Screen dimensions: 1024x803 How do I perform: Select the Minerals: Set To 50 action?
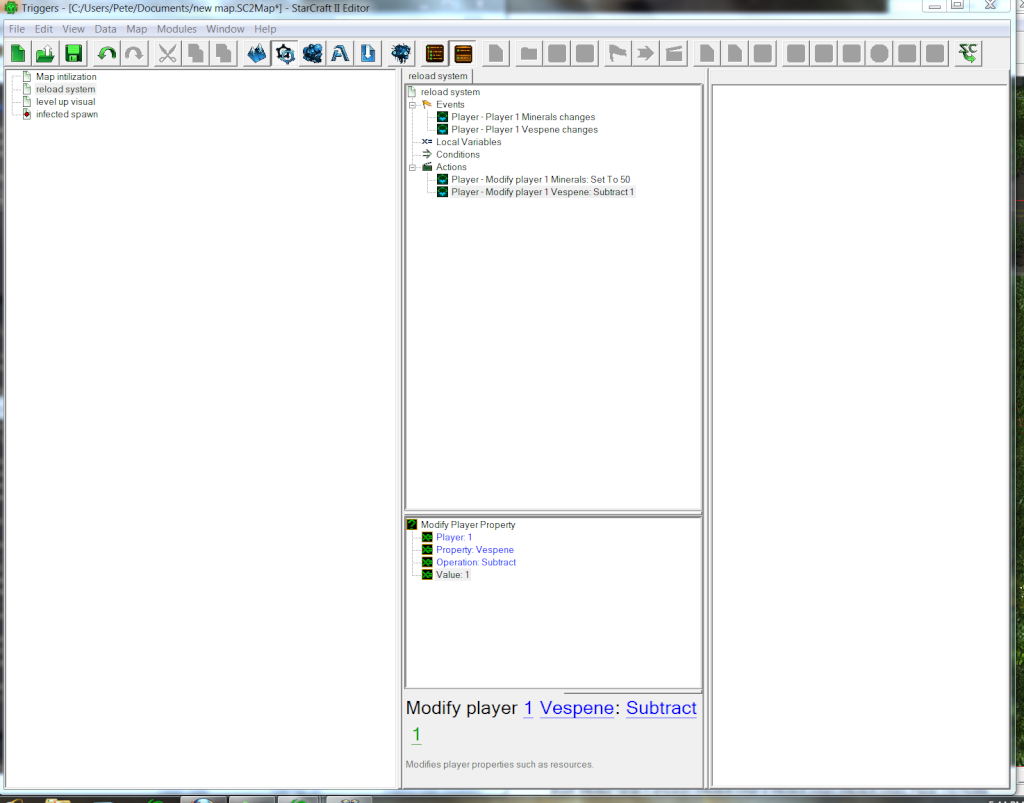[541, 180]
